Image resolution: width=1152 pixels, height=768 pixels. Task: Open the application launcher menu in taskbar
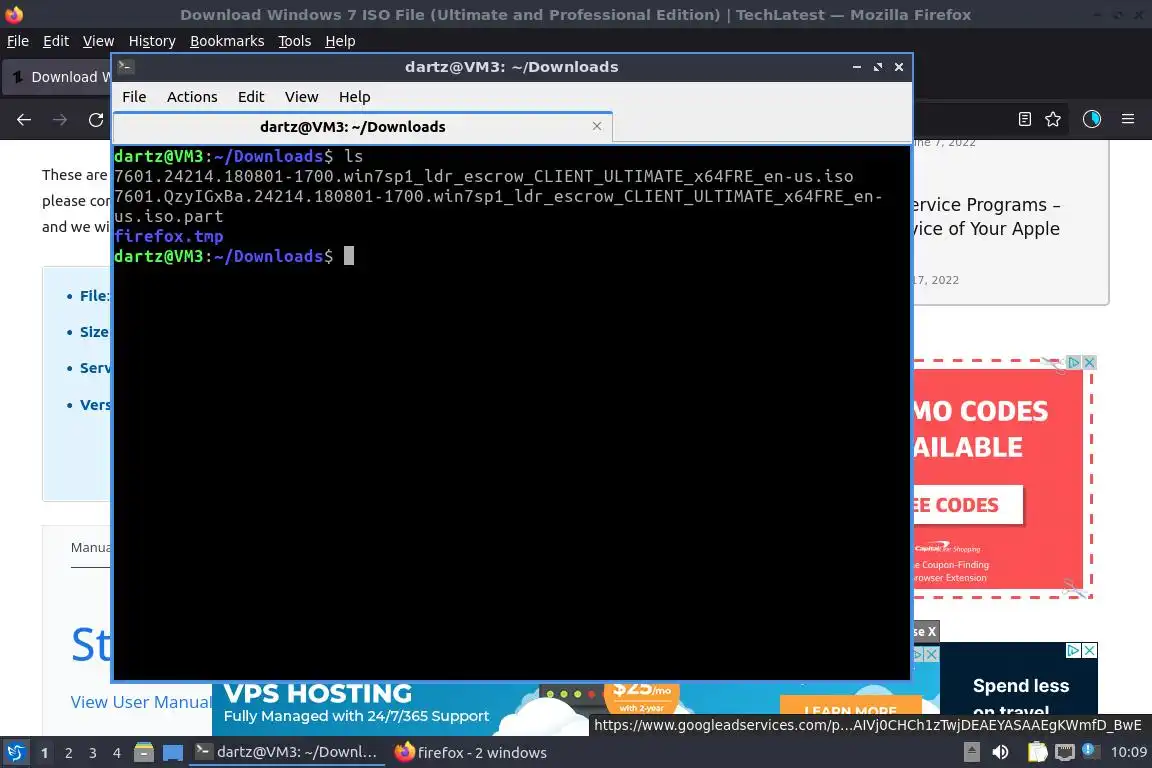point(15,752)
